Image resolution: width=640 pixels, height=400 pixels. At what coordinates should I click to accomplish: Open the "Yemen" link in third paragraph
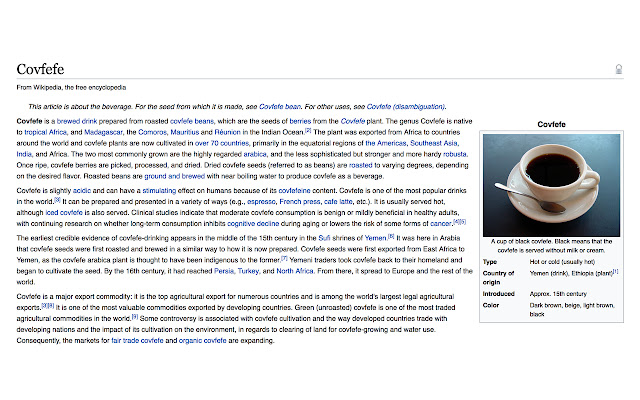(376, 238)
